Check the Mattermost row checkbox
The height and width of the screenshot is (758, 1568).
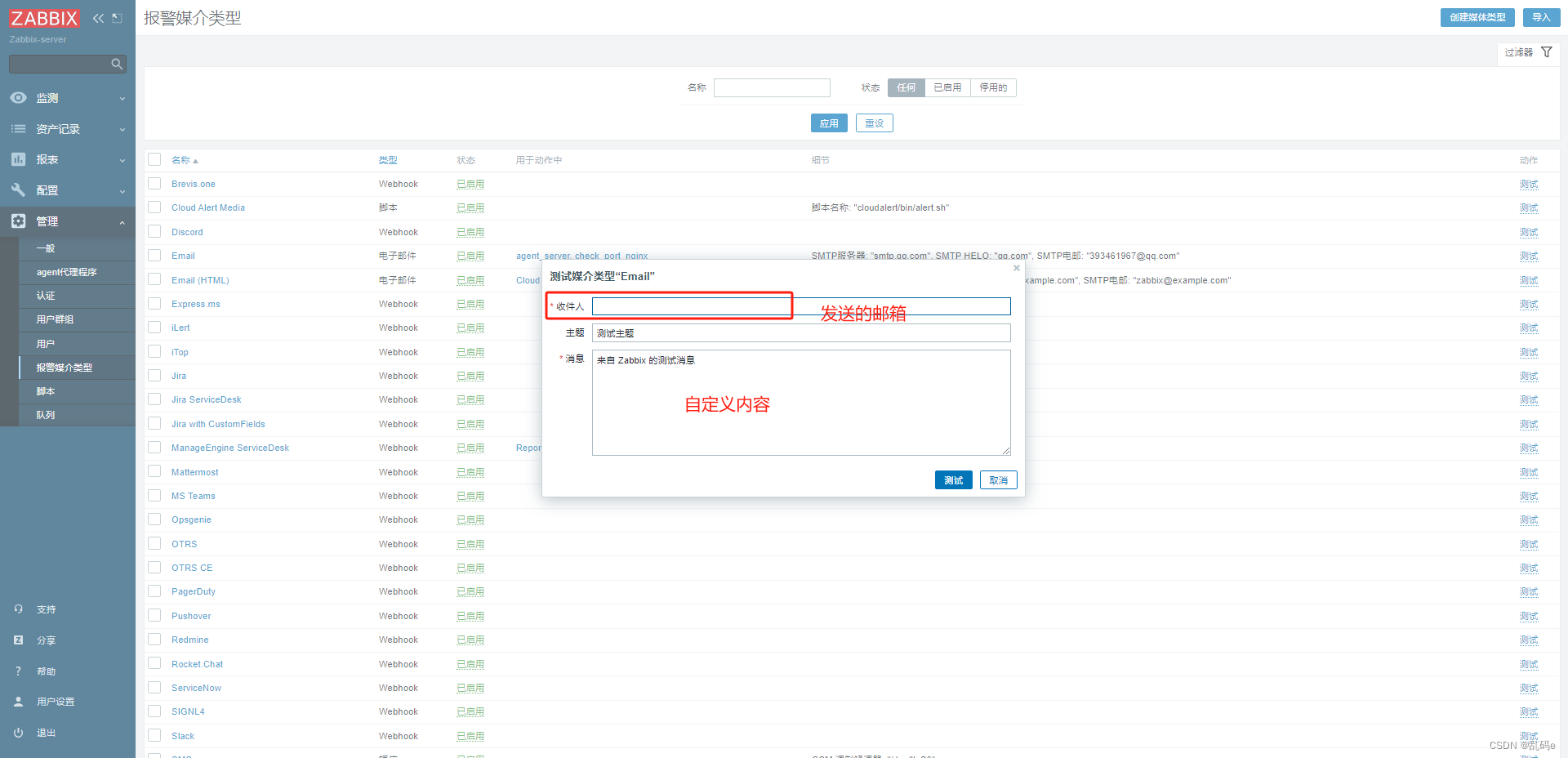pyautogui.click(x=154, y=472)
